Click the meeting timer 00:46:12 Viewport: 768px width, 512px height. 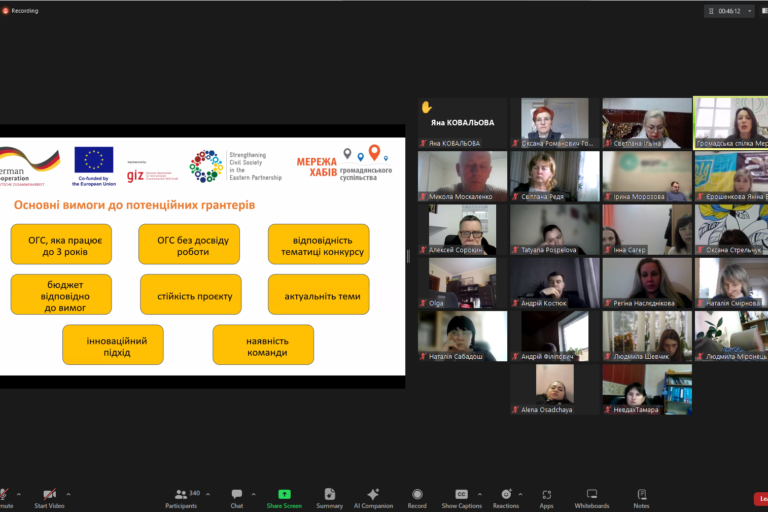[x=729, y=11]
